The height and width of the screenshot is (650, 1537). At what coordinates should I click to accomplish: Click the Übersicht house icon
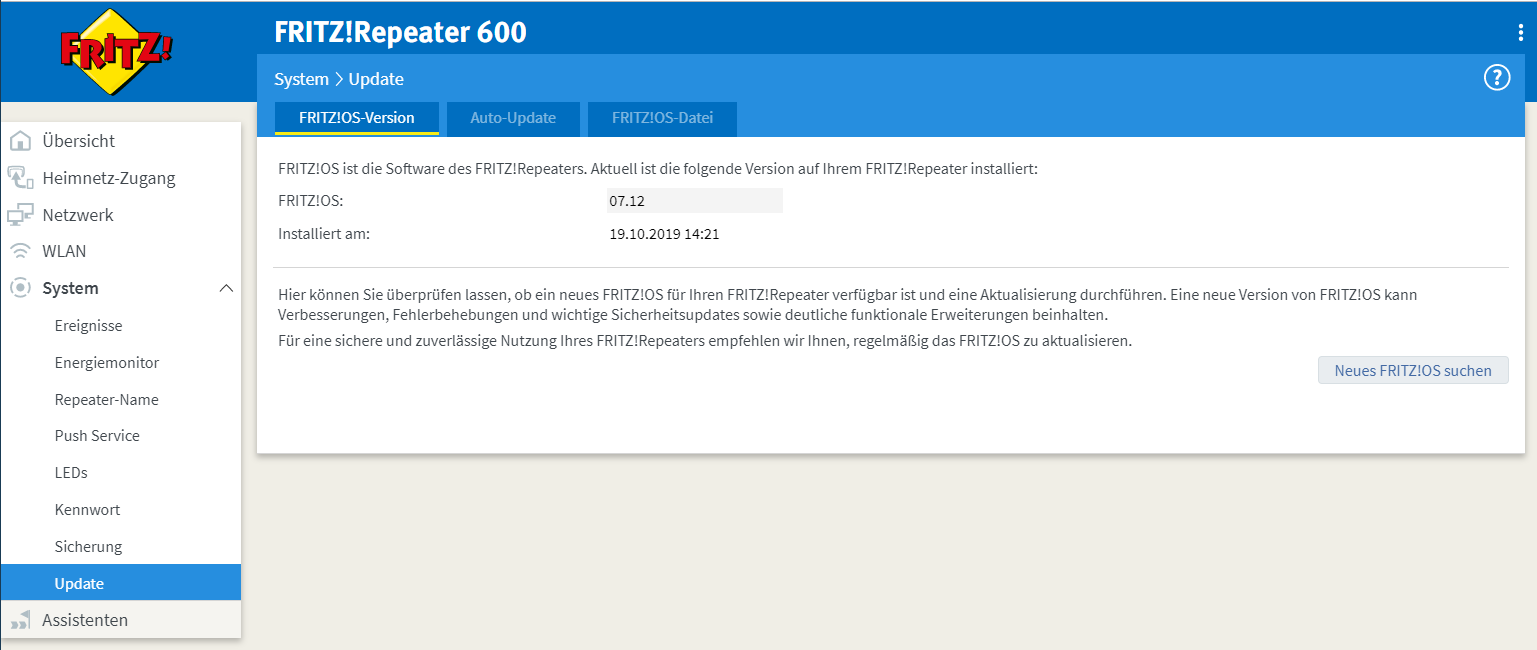point(20,141)
